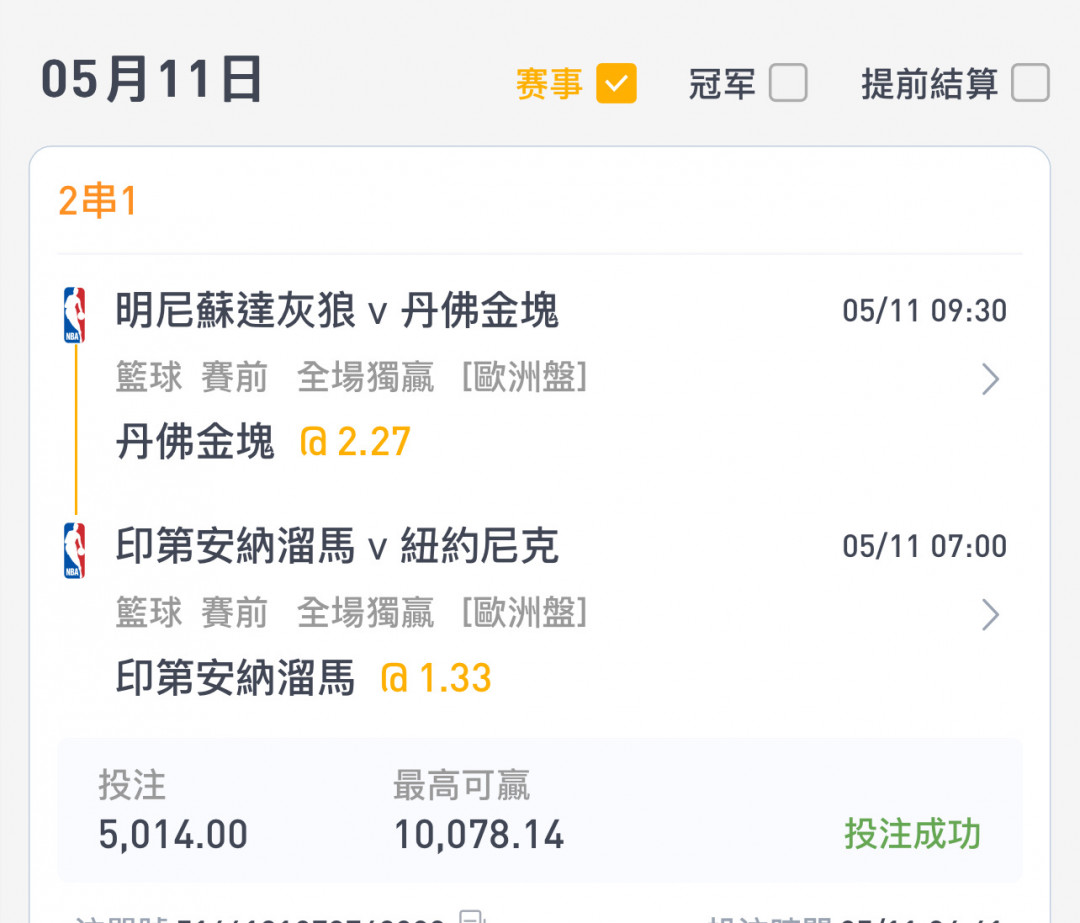
Task: Click the 2串1 parlay label
Action: (98, 200)
